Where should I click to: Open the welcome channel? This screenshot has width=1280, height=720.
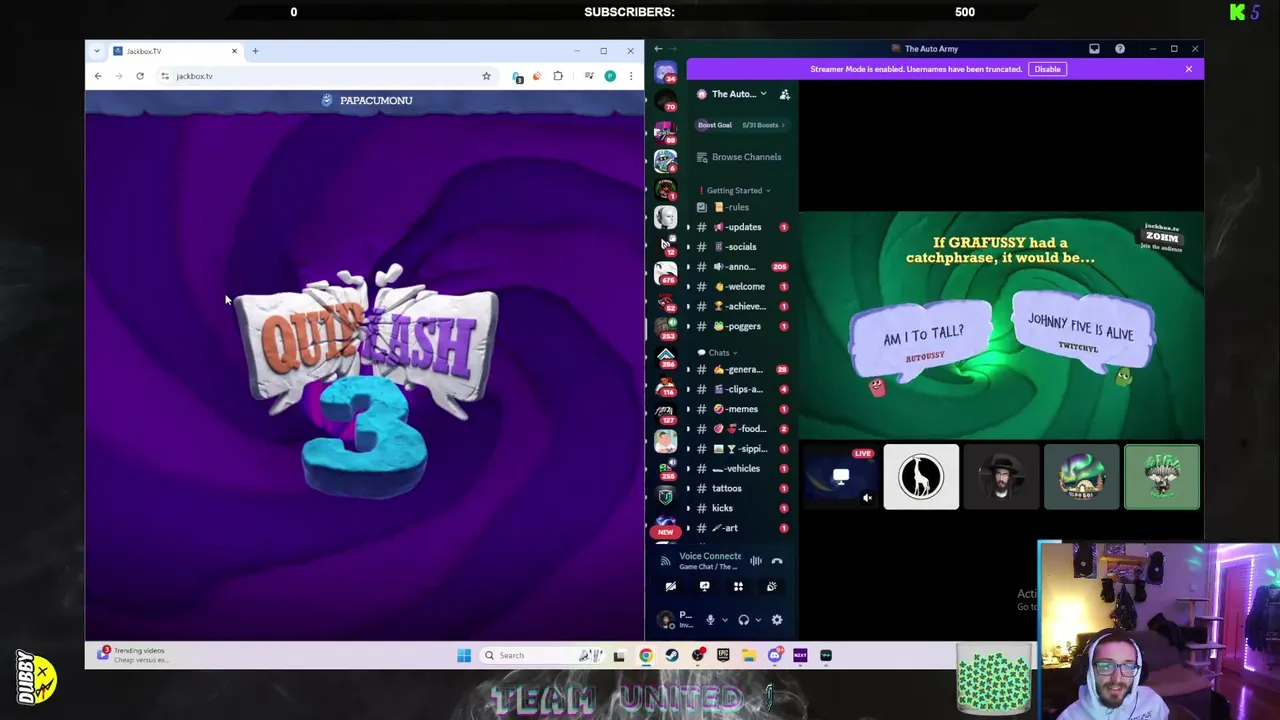click(x=740, y=287)
